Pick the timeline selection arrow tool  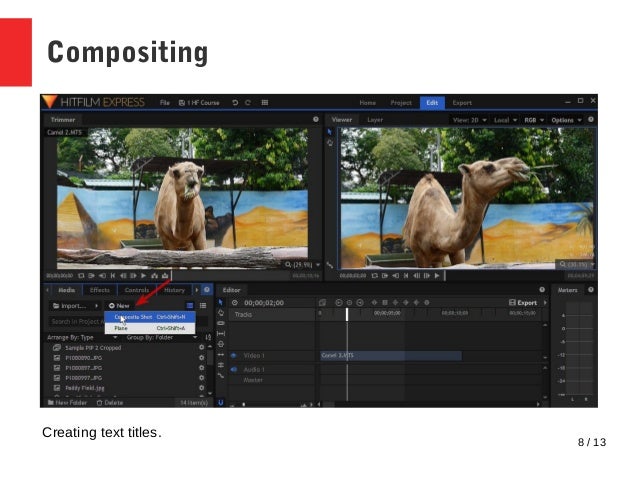point(221,302)
